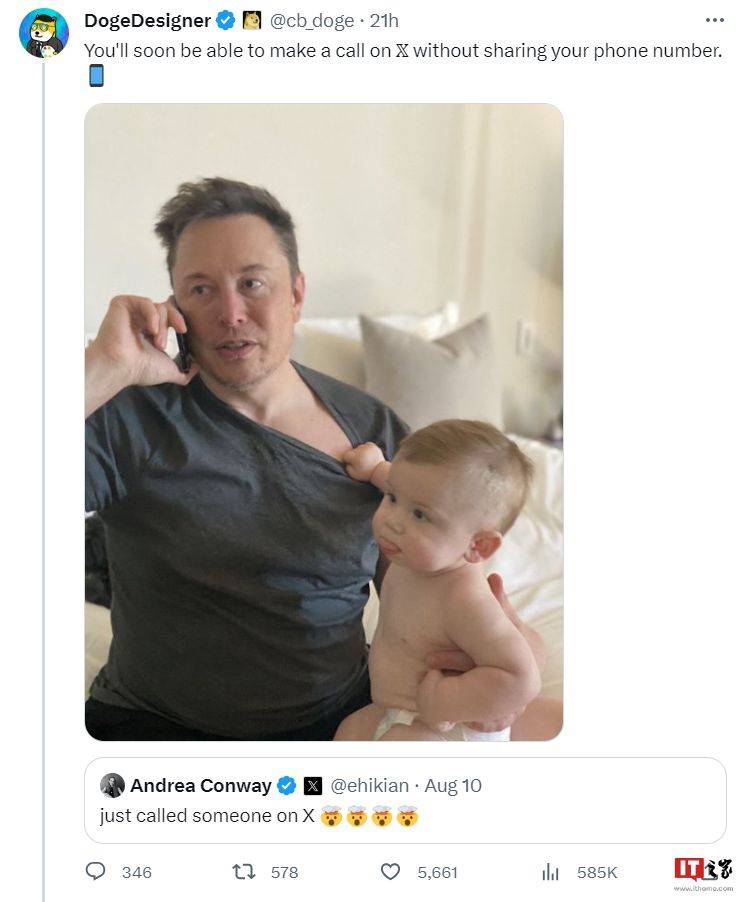Open the more options ellipsis menu
Screen dimensions: 744x902
click(x=714, y=20)
